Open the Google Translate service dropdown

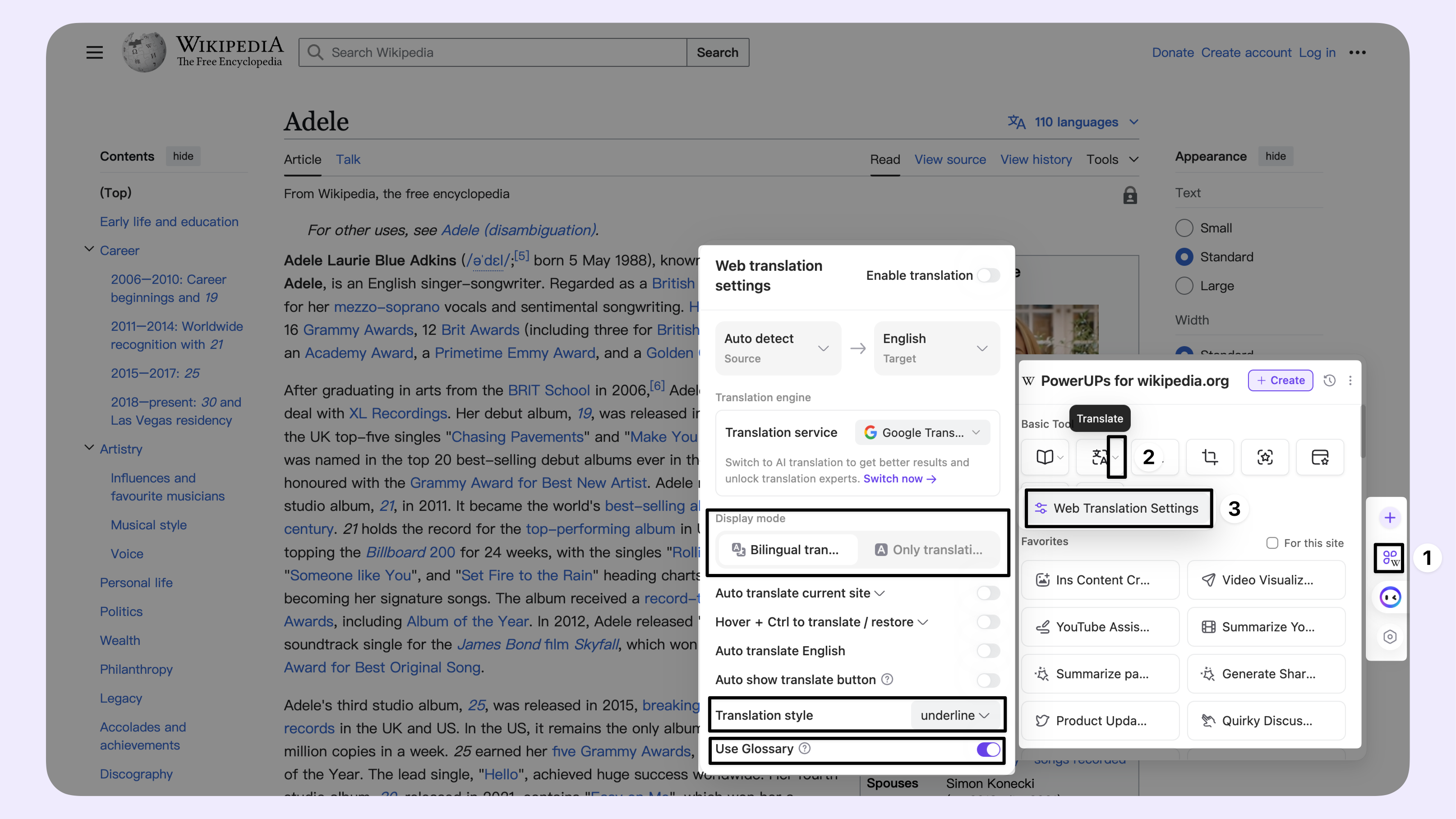click(922, 433)
